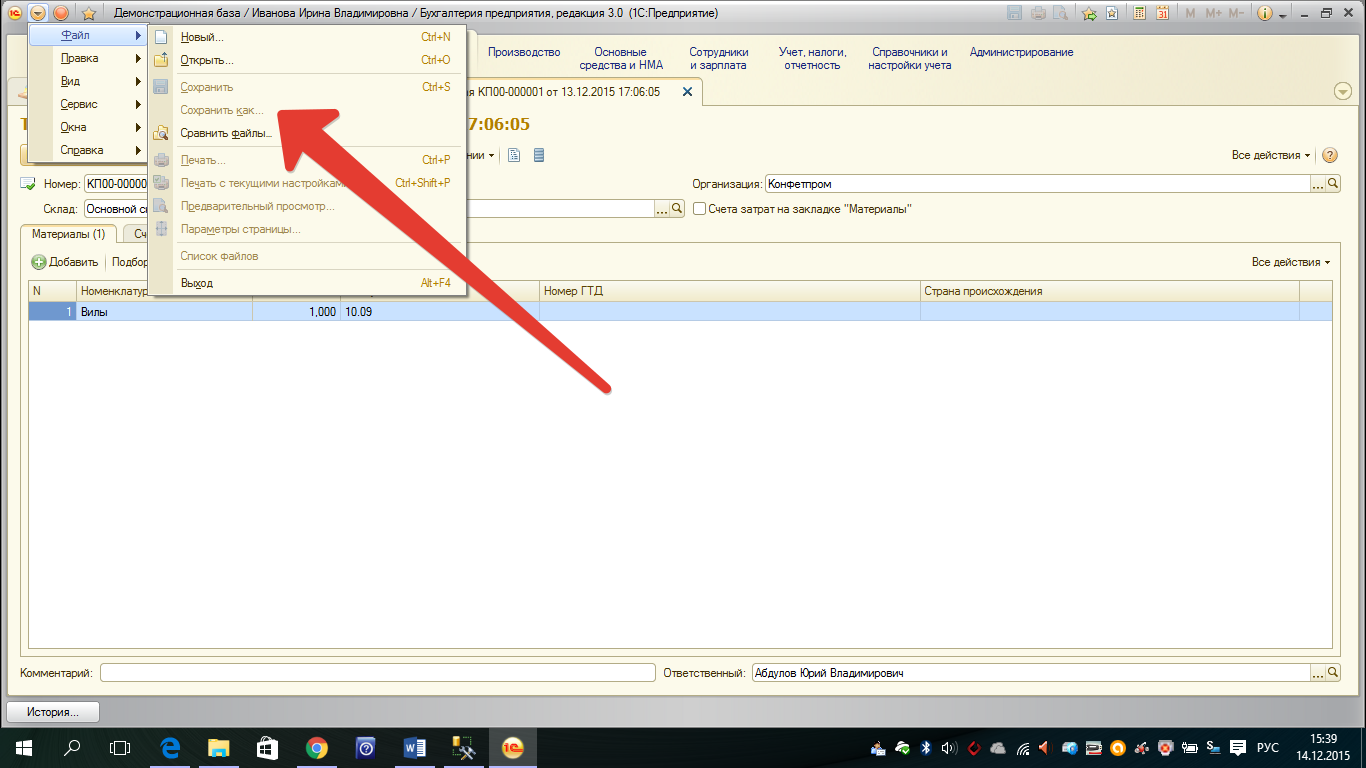Click the orange info icon
1366x768 pixels.
pos(1264,13)
